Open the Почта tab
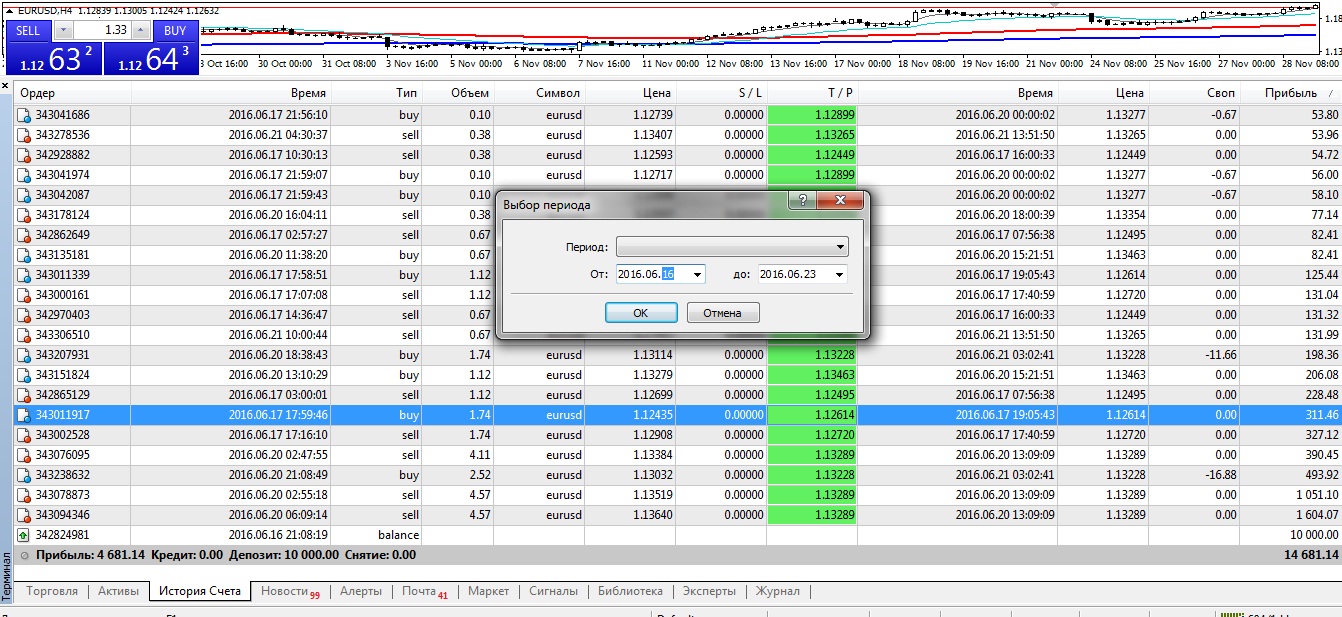 (424, 591)
